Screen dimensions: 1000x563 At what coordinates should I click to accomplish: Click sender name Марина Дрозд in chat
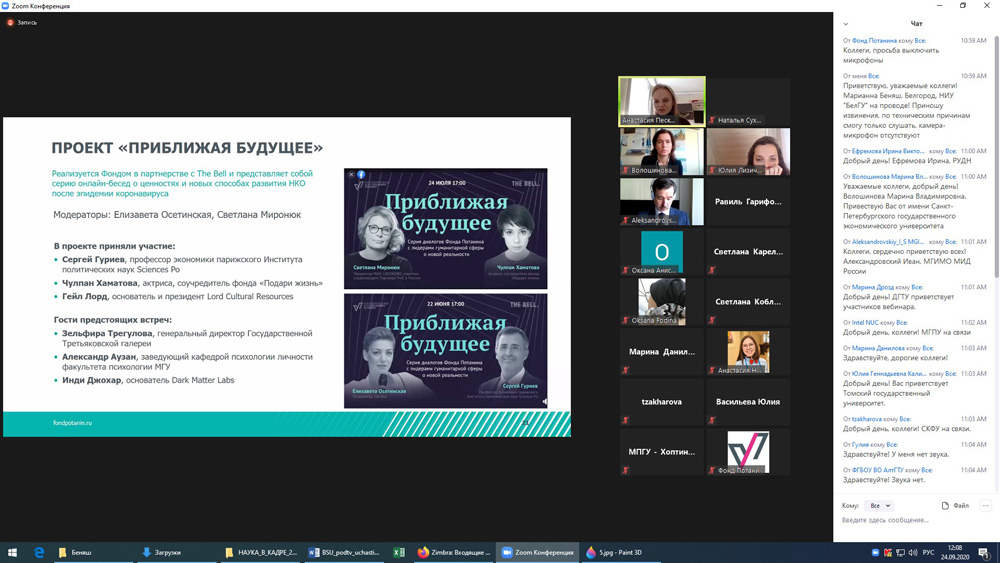coord(873,287)
